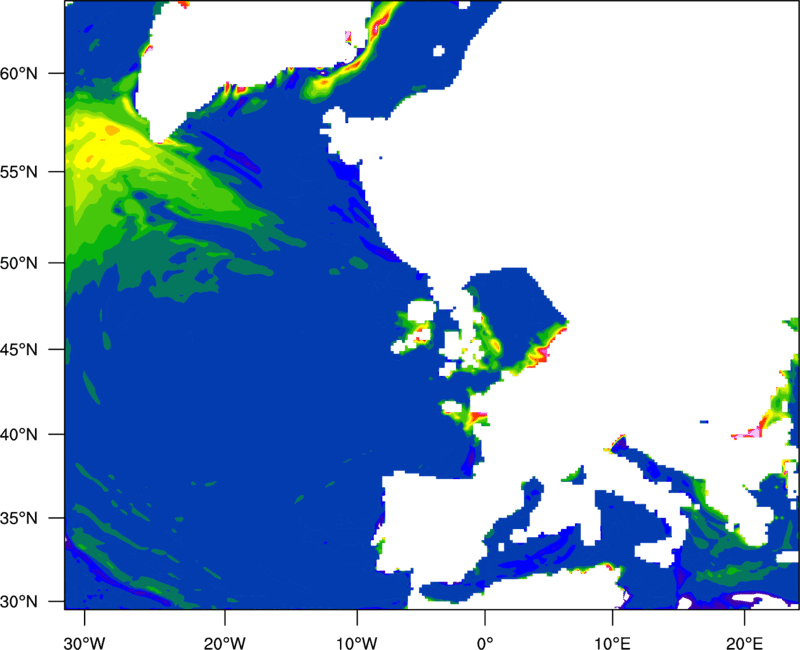Click the 20°E longitude label
The image size is (800, 650).
[x=744, y=643]
